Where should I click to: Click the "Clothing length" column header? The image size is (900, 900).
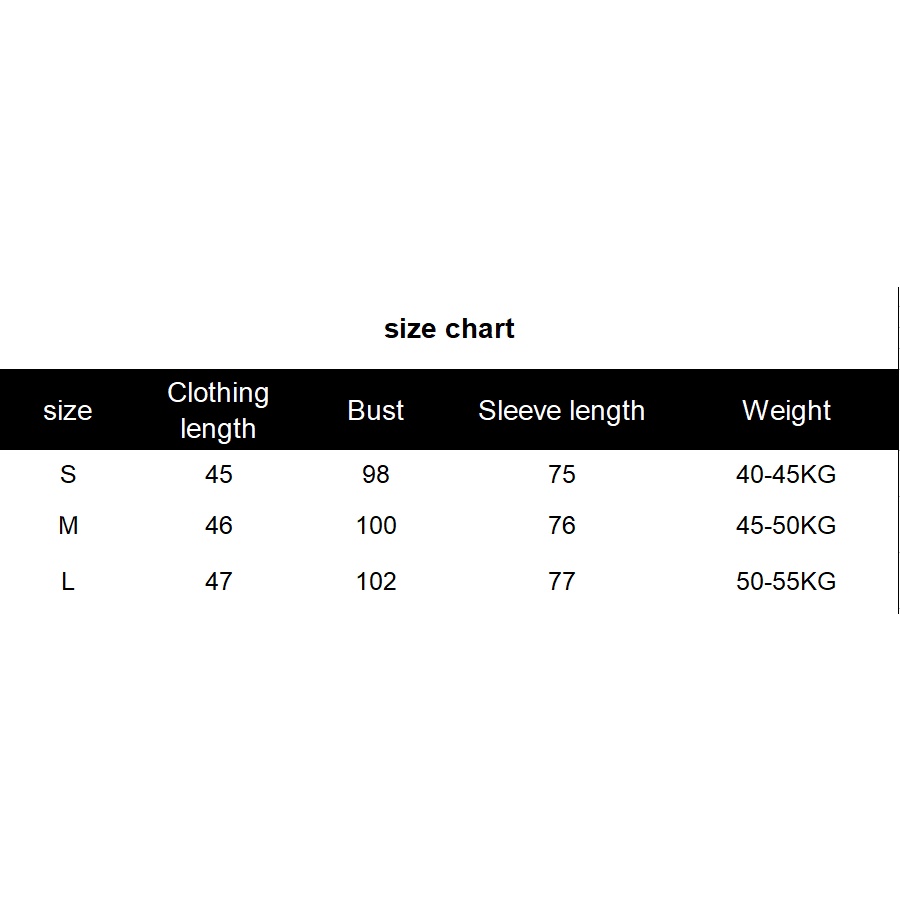click(218, 411)
